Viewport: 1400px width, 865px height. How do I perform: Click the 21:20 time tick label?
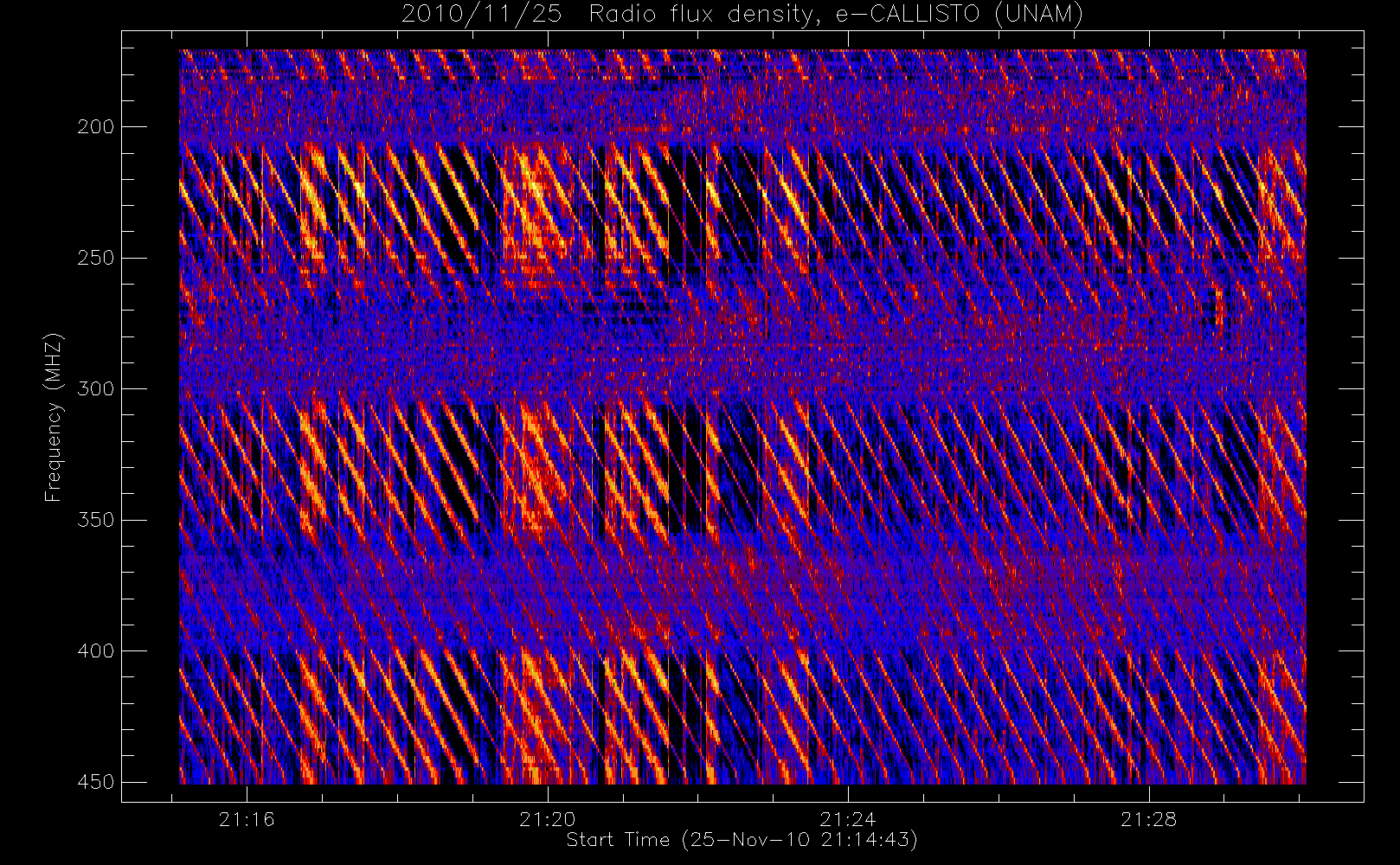548,819
